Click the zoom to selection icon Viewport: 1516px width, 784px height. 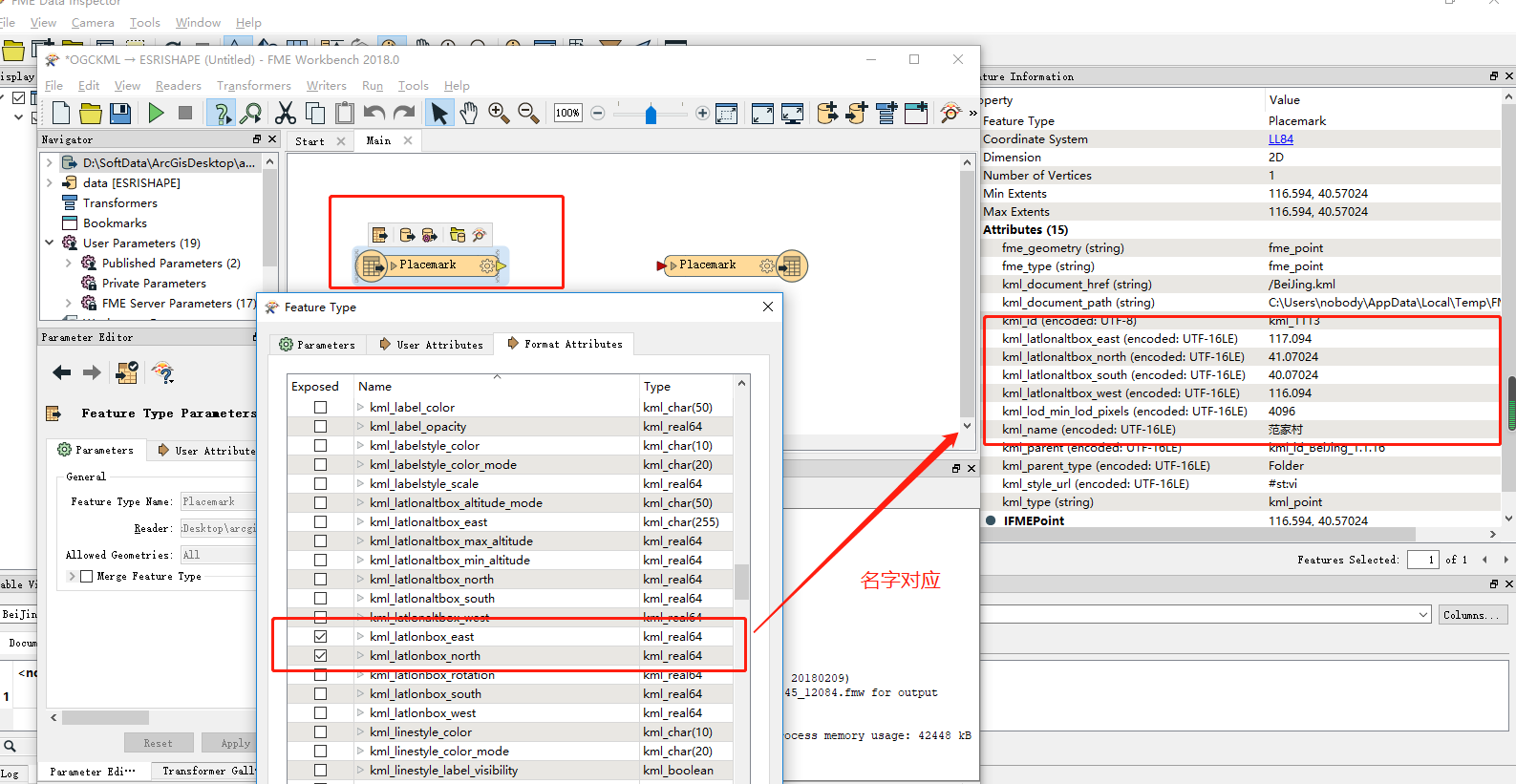(x=727, y=114)
